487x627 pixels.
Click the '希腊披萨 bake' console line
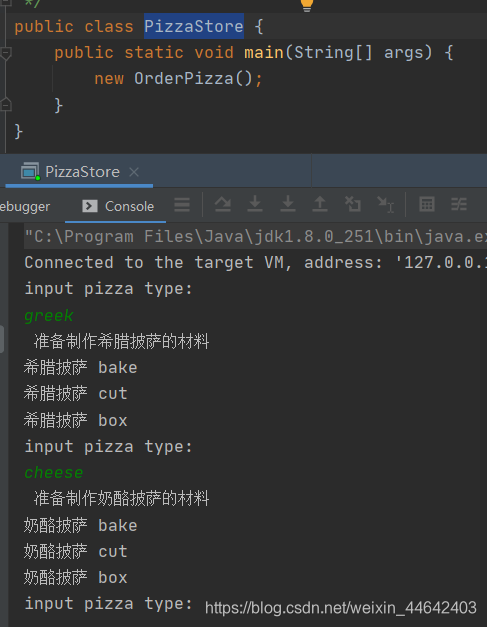point(80,367)
